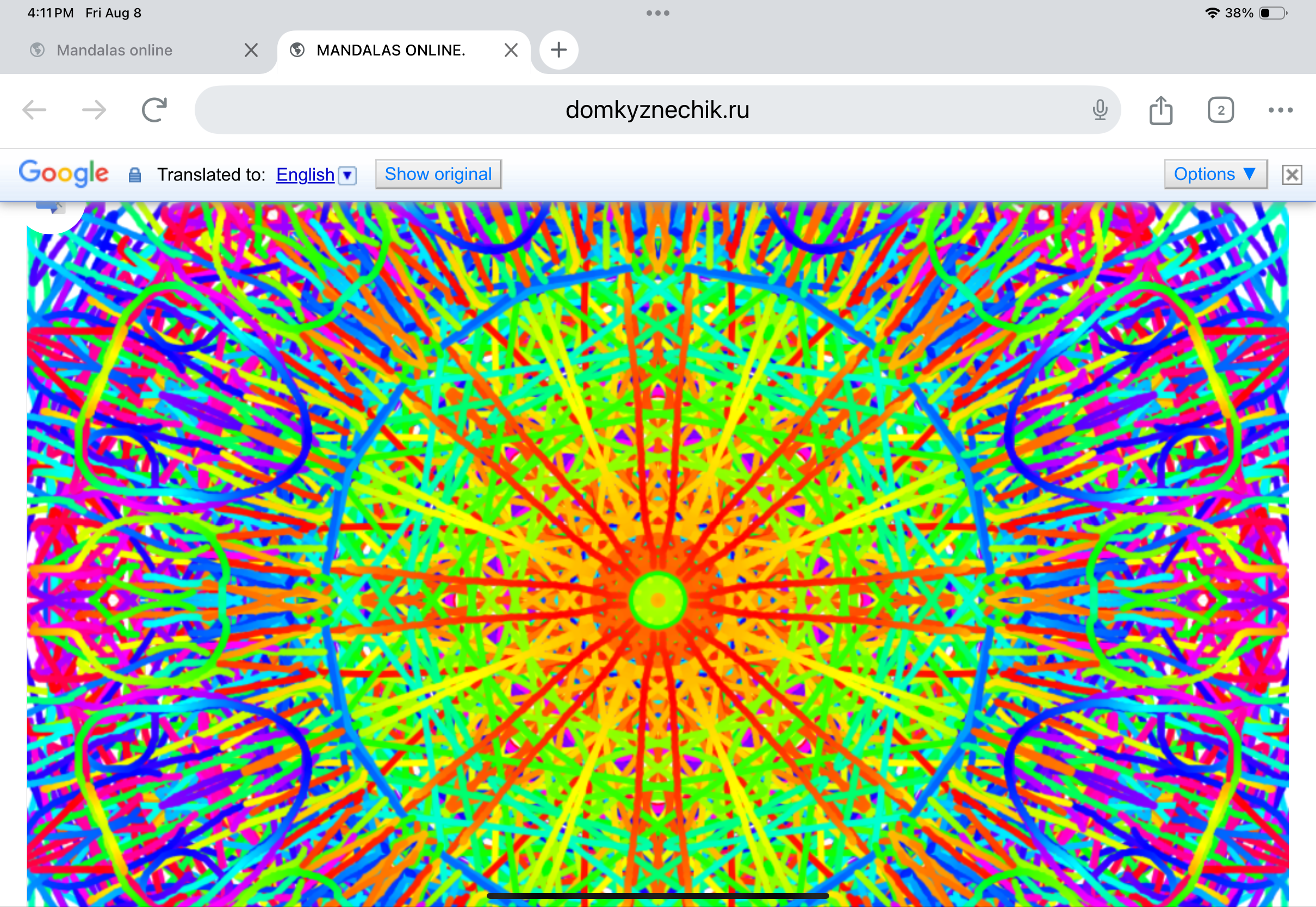Tap the microphone voice search icon
The image size is (1316, 907).
coord(1100,110)
